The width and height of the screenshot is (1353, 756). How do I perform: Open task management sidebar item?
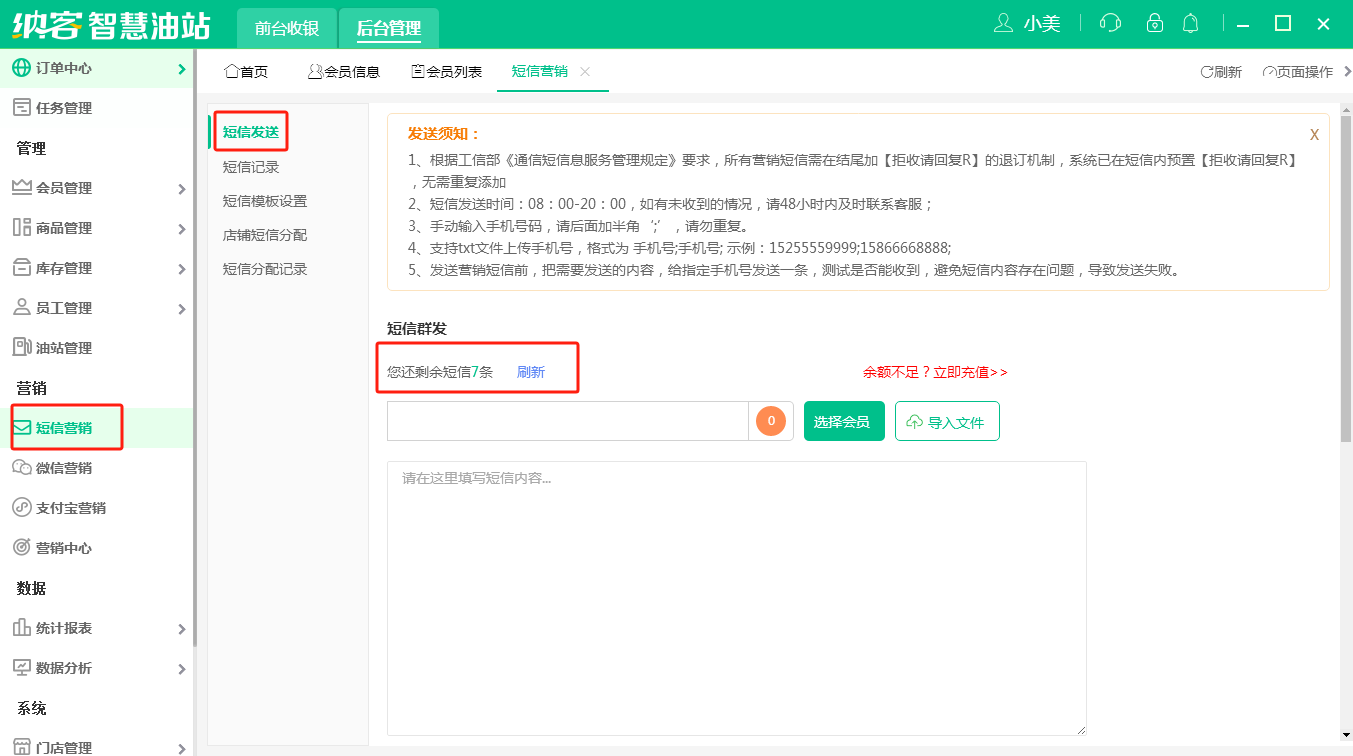coord(64,108)
